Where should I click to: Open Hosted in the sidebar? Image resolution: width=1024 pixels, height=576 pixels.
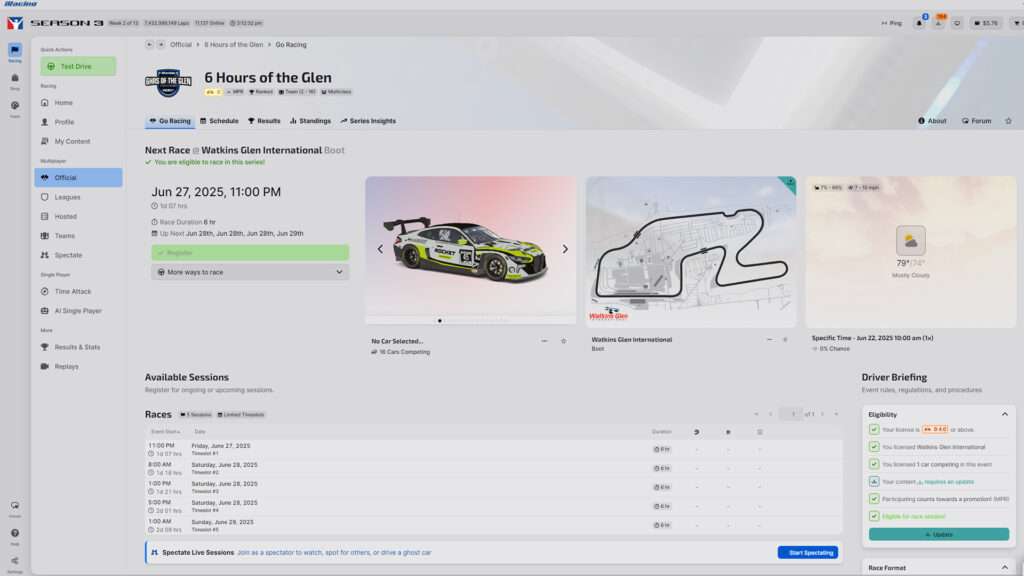click(x=78, y=216)
